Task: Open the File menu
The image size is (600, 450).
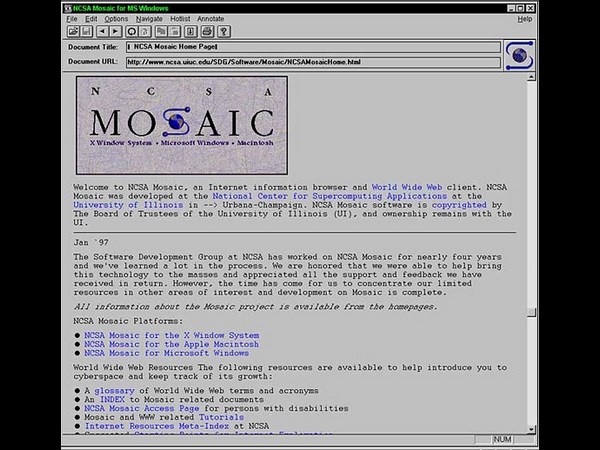Action: coord(71,18)
